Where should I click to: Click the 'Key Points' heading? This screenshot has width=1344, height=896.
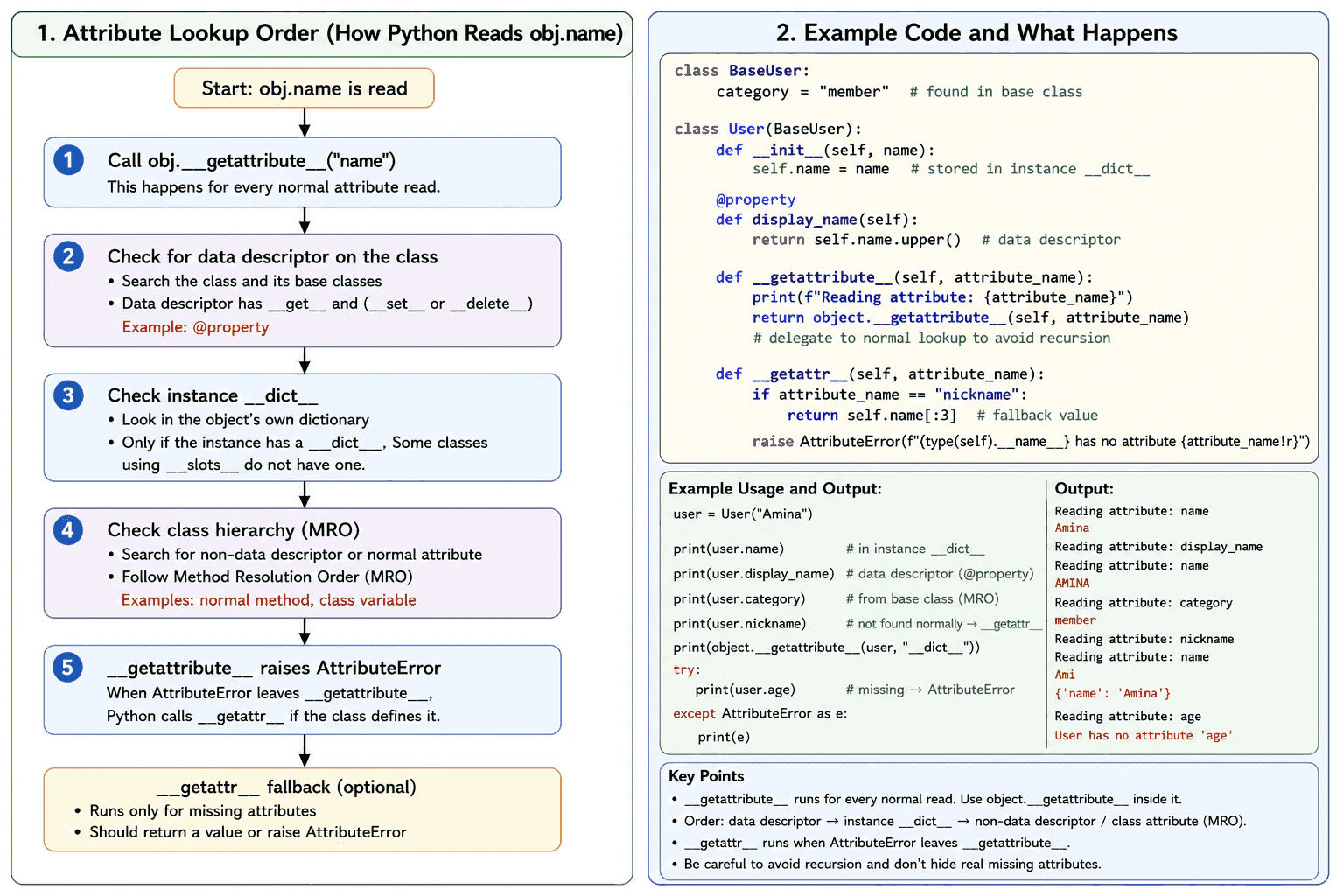pos(706,776)
